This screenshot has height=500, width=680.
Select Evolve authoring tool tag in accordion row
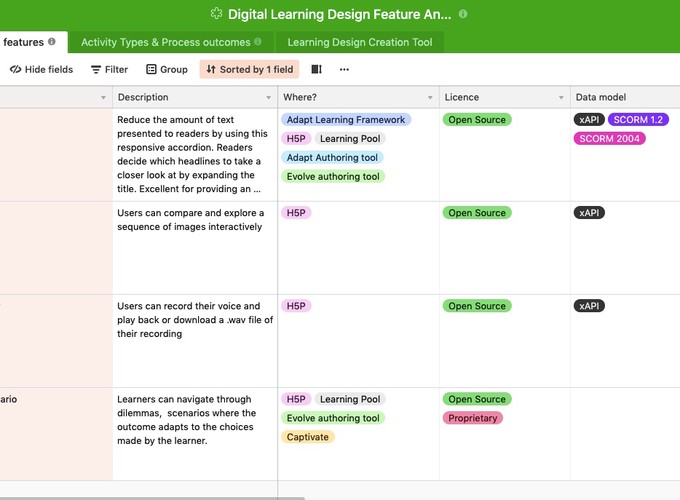pos(333,176)
